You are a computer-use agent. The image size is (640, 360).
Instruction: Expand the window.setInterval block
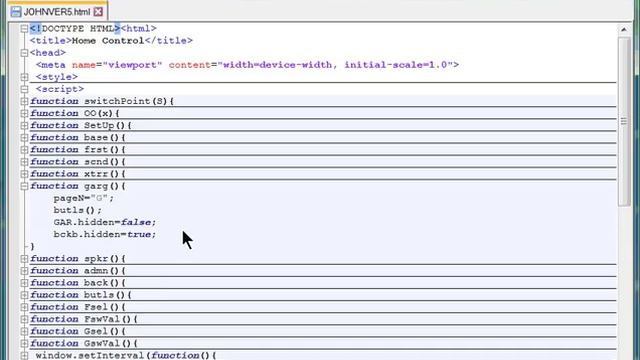(24, 356)
